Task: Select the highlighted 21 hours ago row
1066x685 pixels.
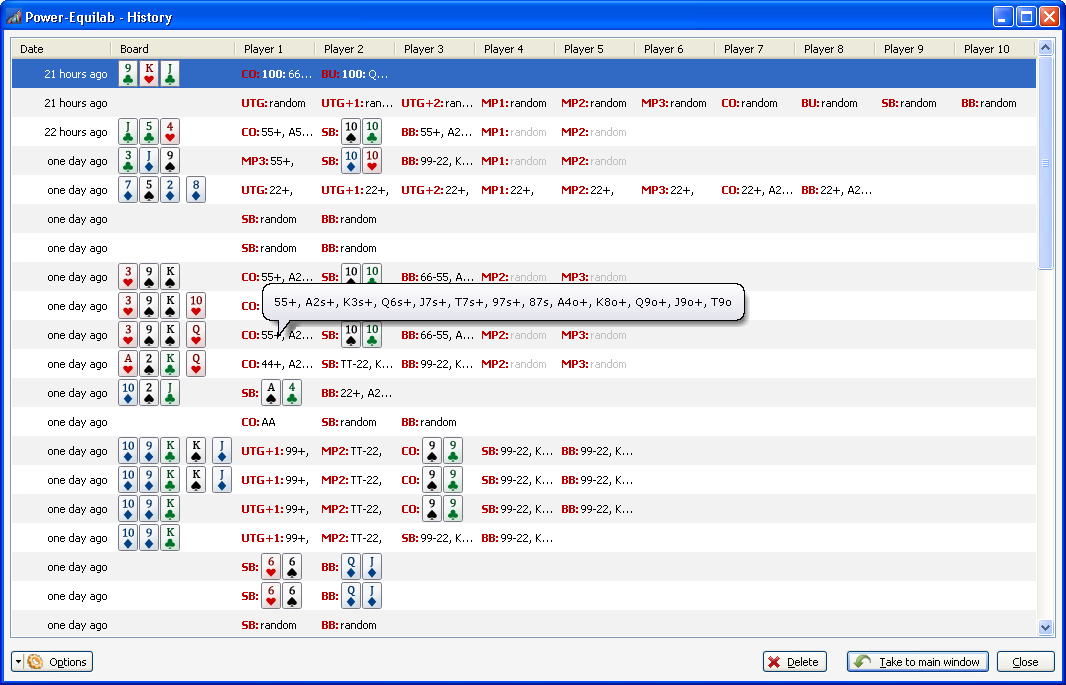Action: click(x=65, y=73)
